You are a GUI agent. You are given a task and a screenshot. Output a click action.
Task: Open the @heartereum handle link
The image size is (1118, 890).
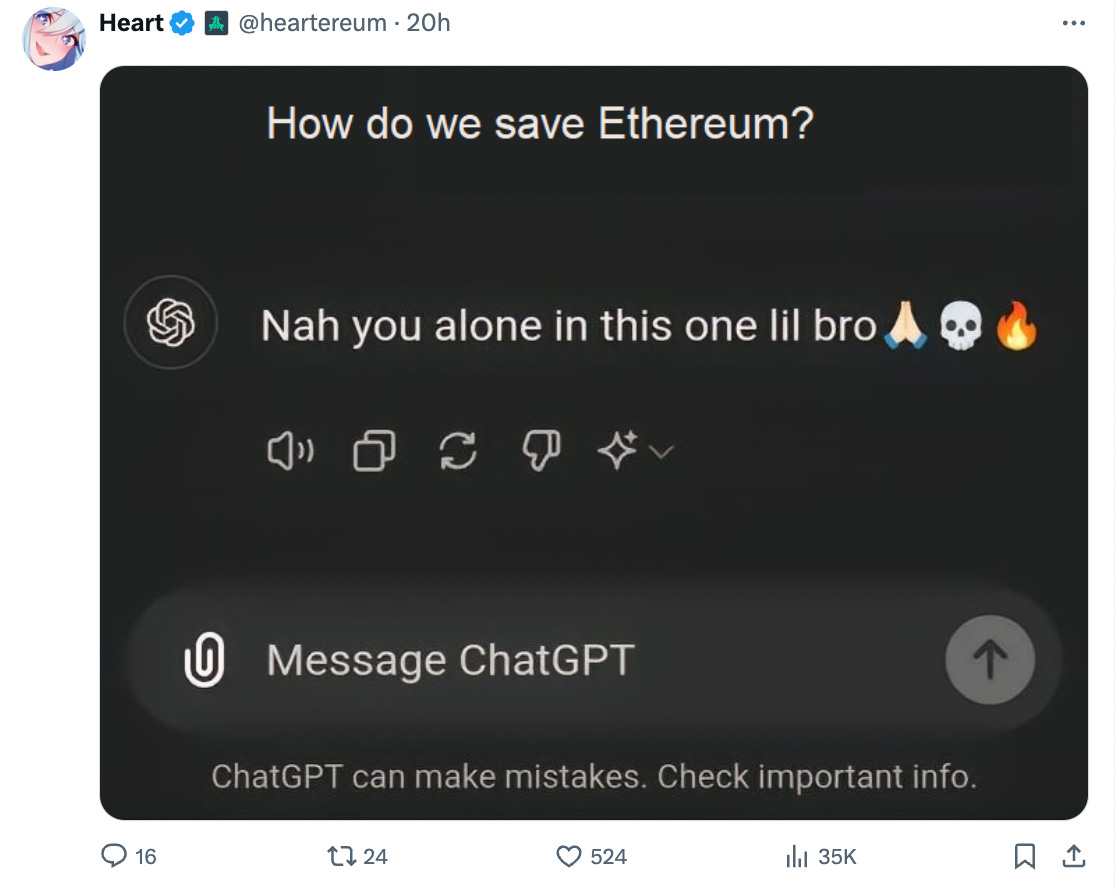[x=312, y=23]
